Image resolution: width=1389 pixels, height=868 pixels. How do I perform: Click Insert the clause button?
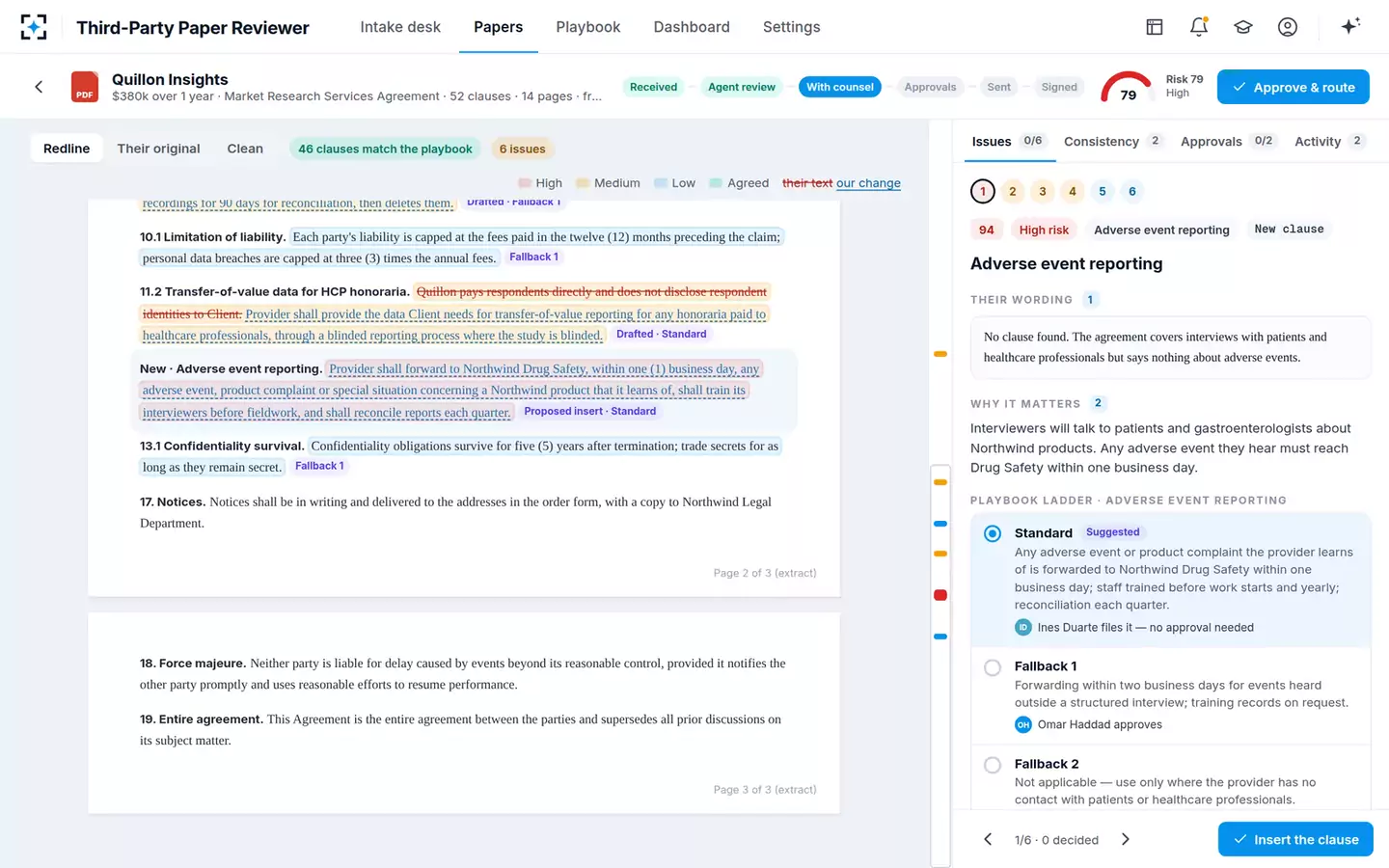point(1295,839)
